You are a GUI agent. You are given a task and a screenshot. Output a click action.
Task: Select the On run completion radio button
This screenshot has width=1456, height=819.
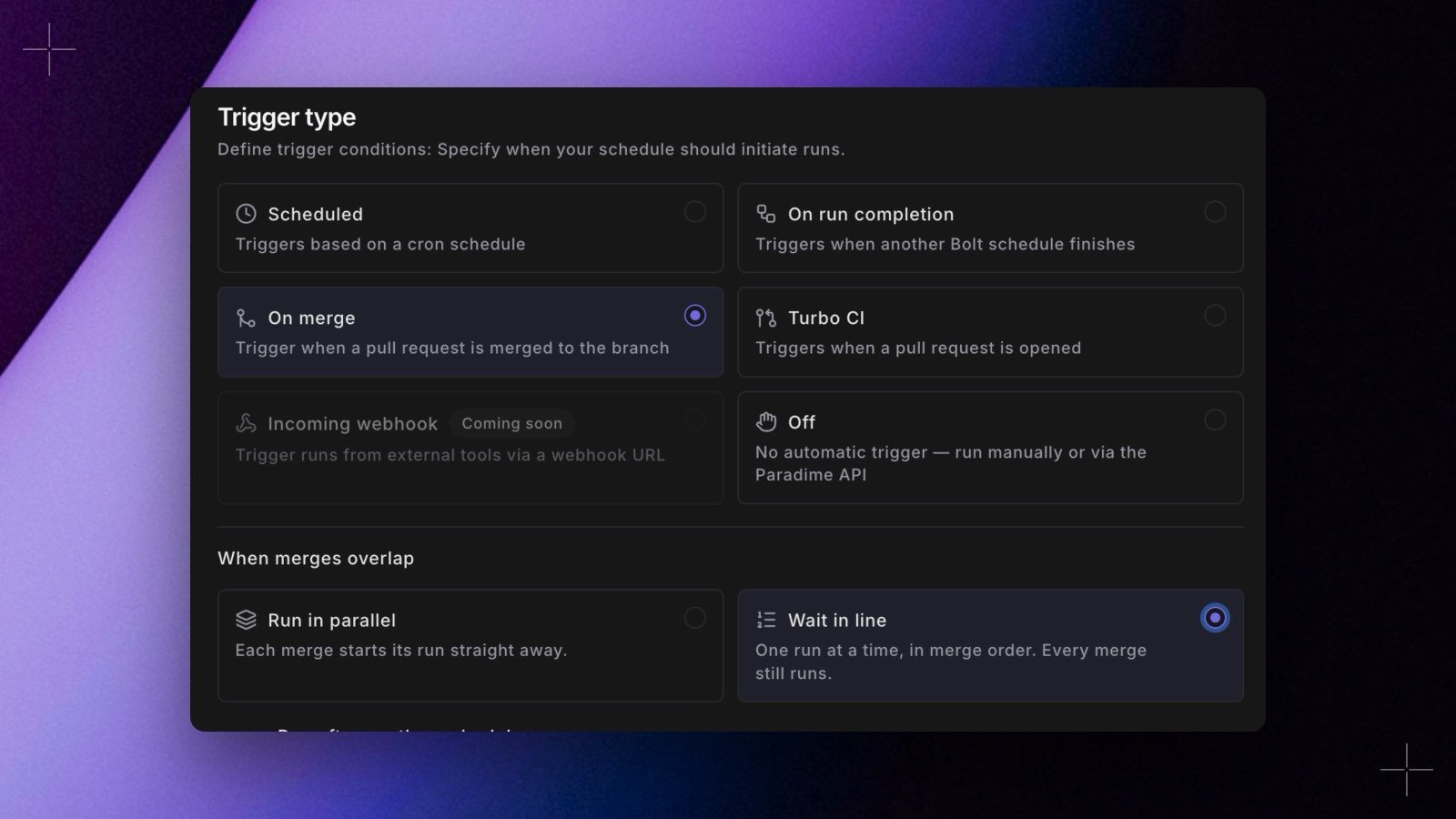point(1215,211)
